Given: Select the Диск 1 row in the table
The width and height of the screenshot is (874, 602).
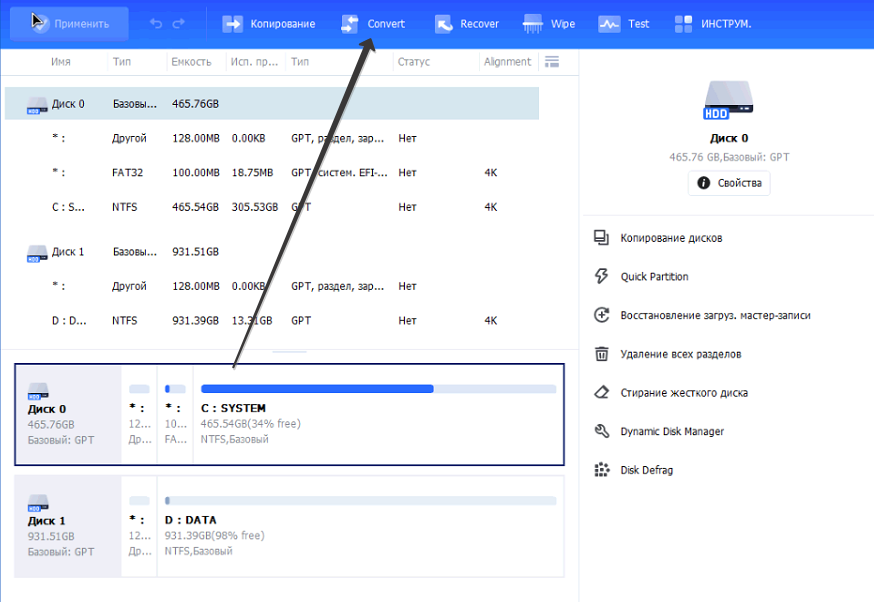Looking at the screenshot, I should 68,252.
